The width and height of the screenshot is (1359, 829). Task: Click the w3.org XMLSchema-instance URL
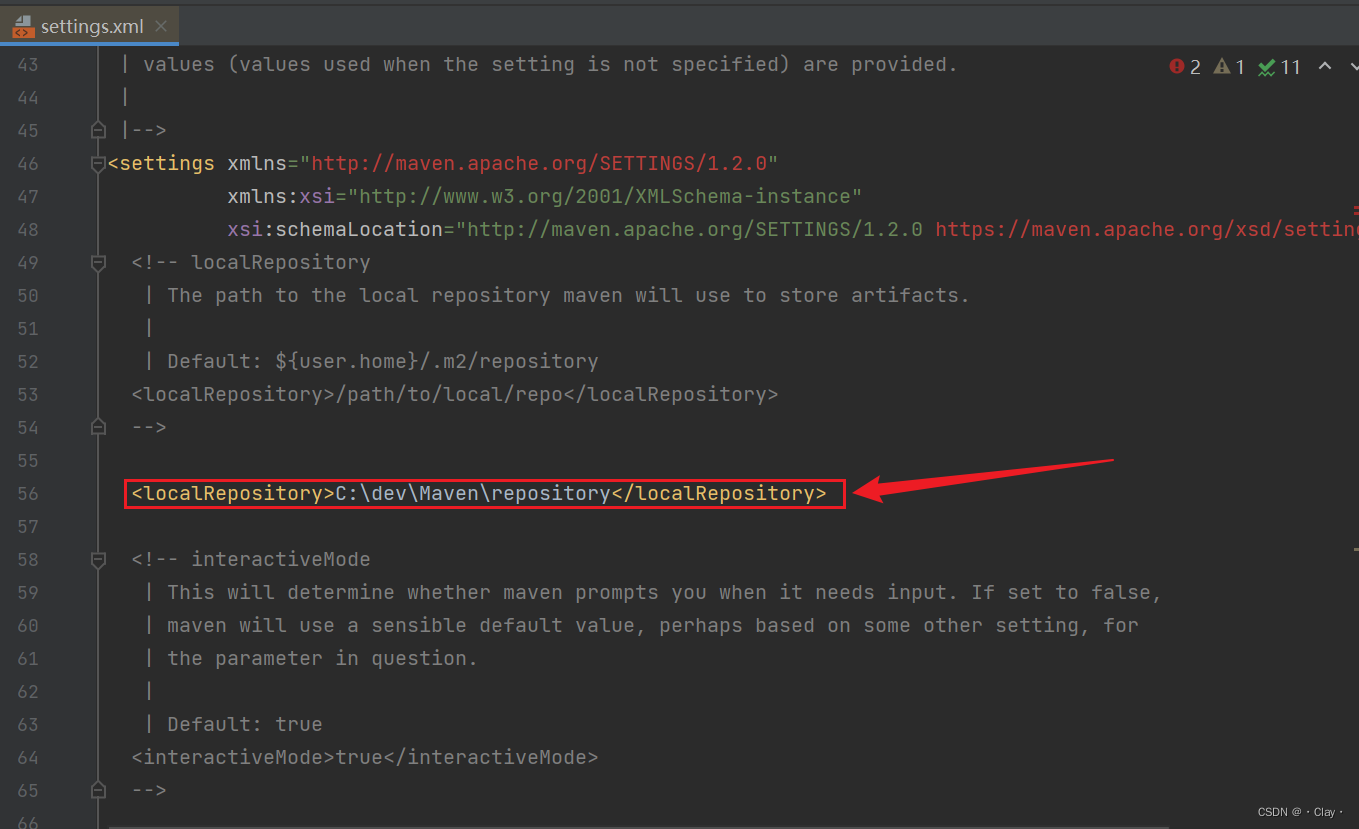(605, 196)
